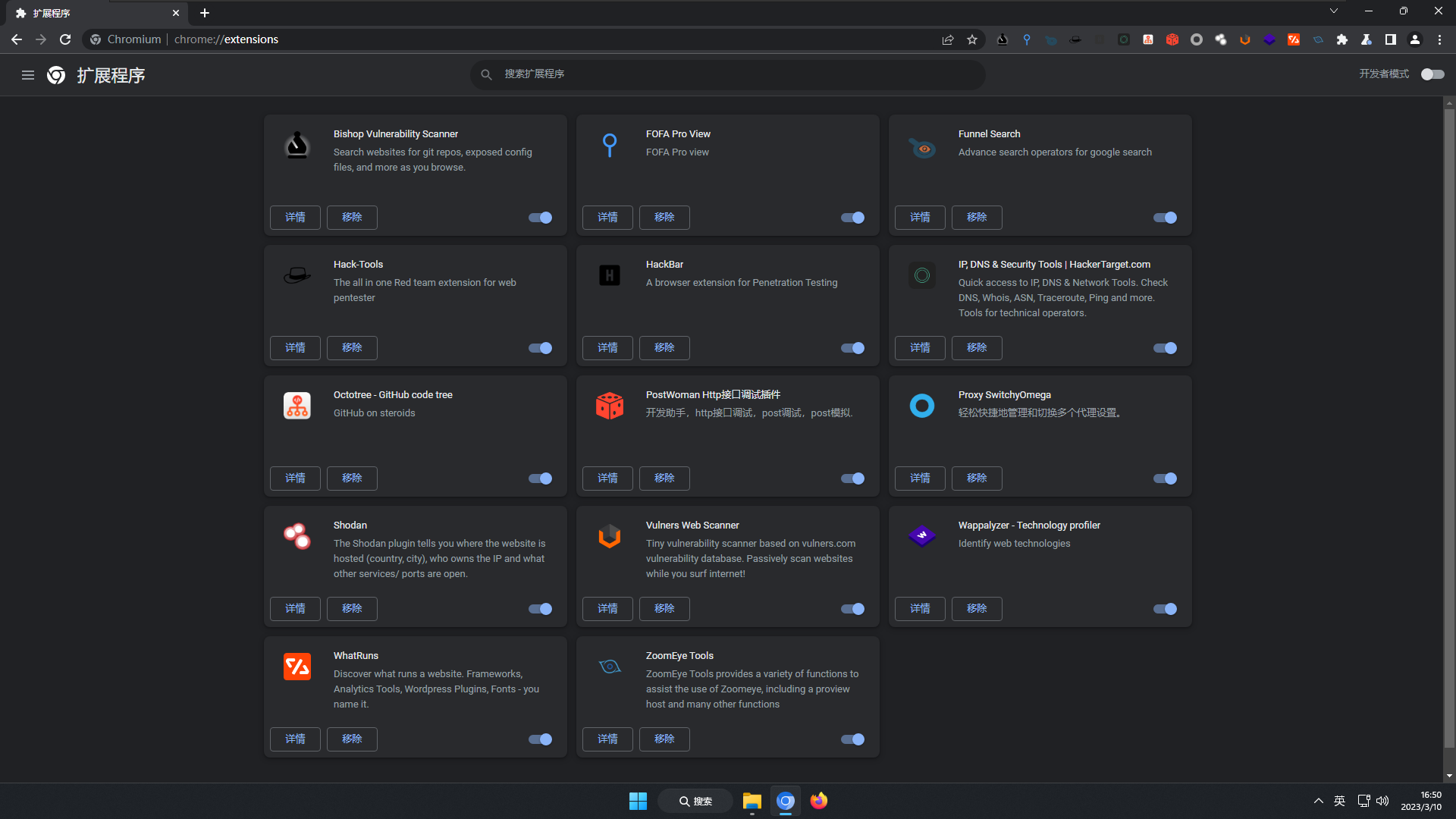Open the FOFA Pro View toolbar icon
This screenshot has width=1456, height=819.
(x=1027, y=39)
